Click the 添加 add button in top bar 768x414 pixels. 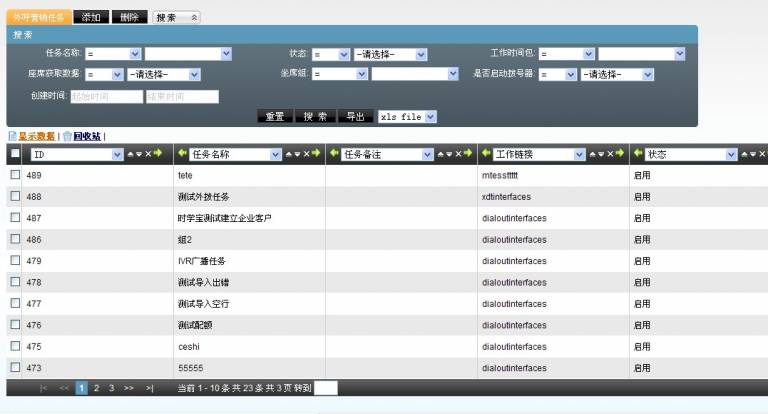coord(91,18)
